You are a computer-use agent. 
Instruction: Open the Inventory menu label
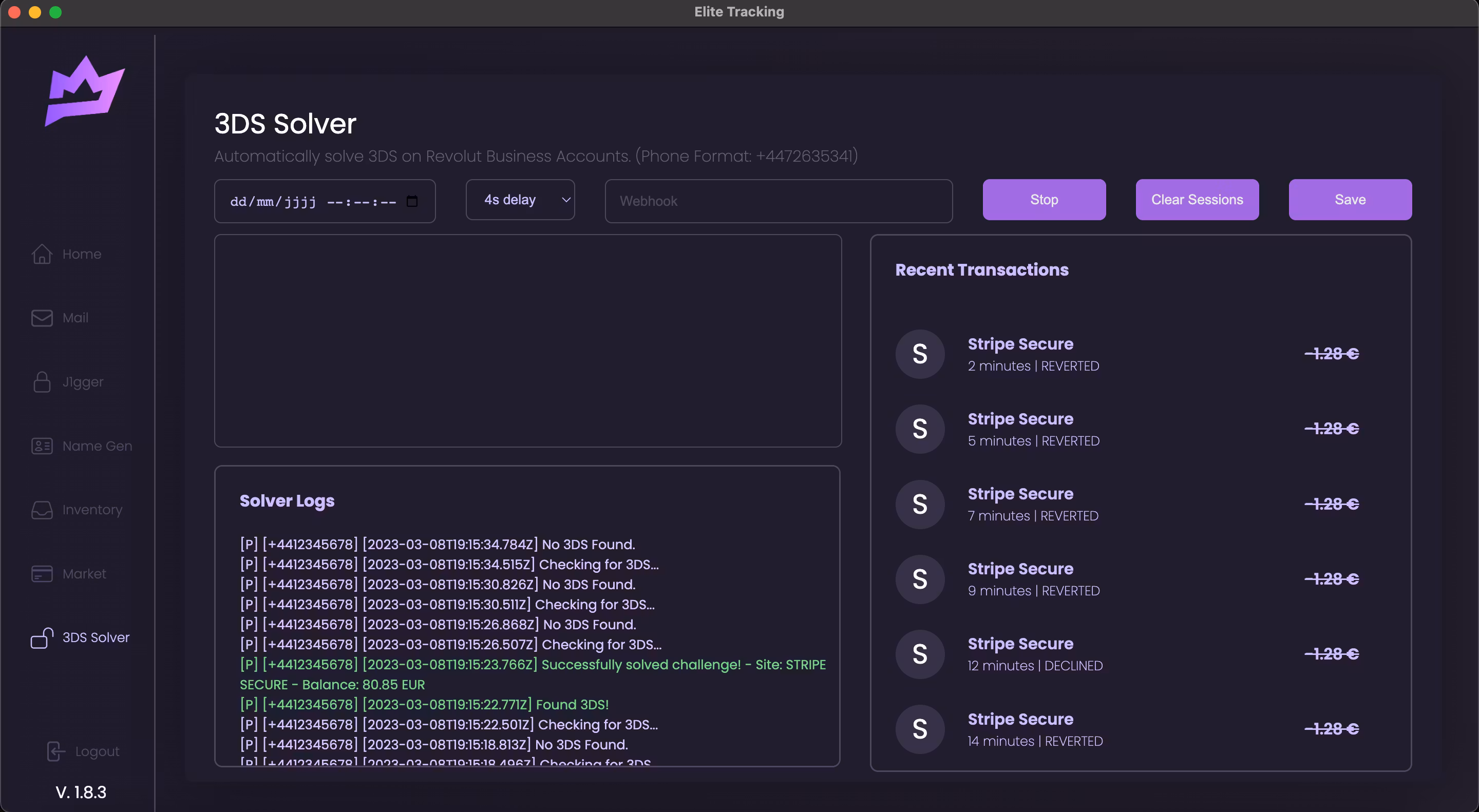pos(92,510)
